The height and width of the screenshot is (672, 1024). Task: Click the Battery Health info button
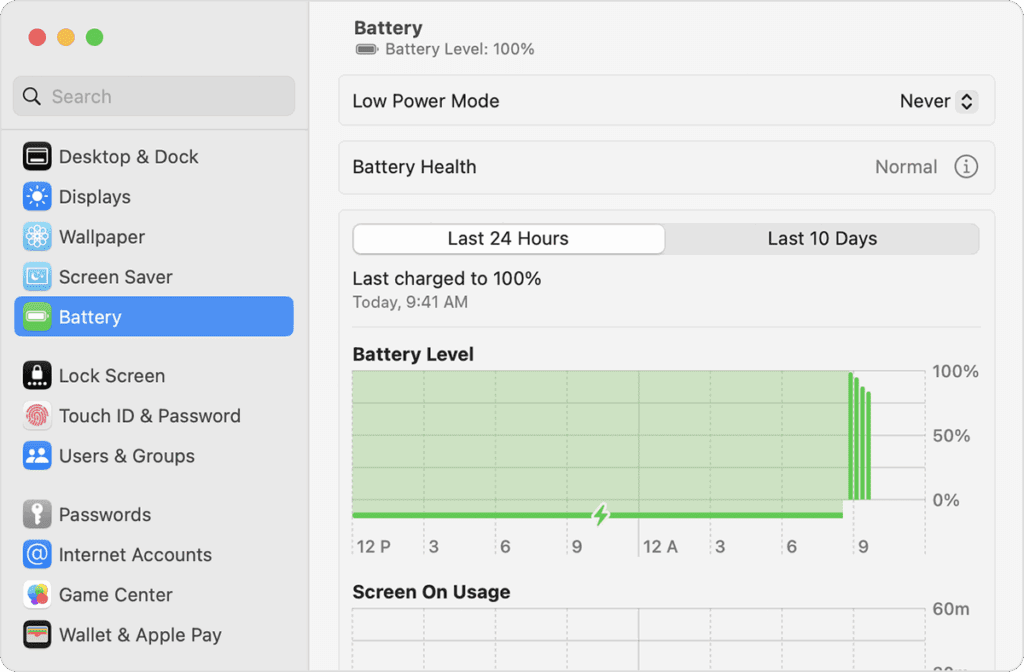coord(966,167)
